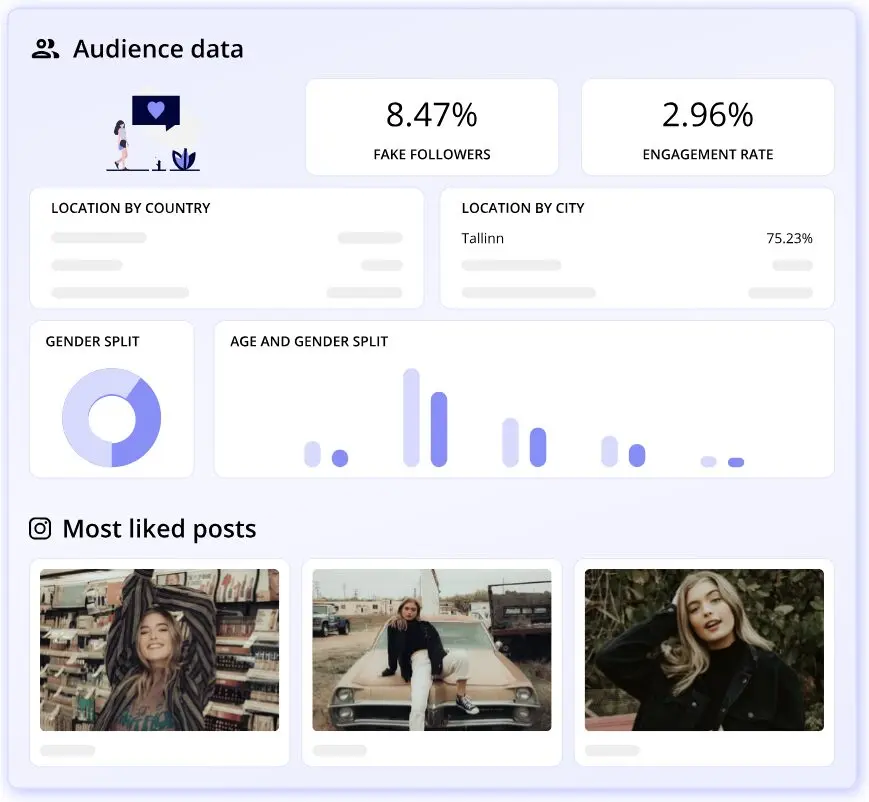The height and width of the screenshot is (802, 869).
Task: Click the smallest rightmost dark bar
Action: pyautogui.click(x=736, y=462)
